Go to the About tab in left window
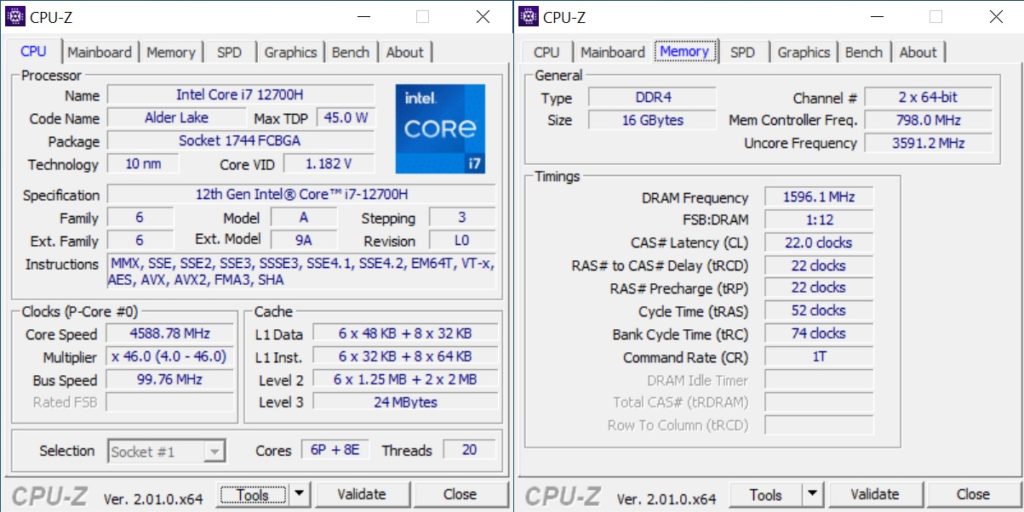The image size is (1024, 512). click(404, 52)
